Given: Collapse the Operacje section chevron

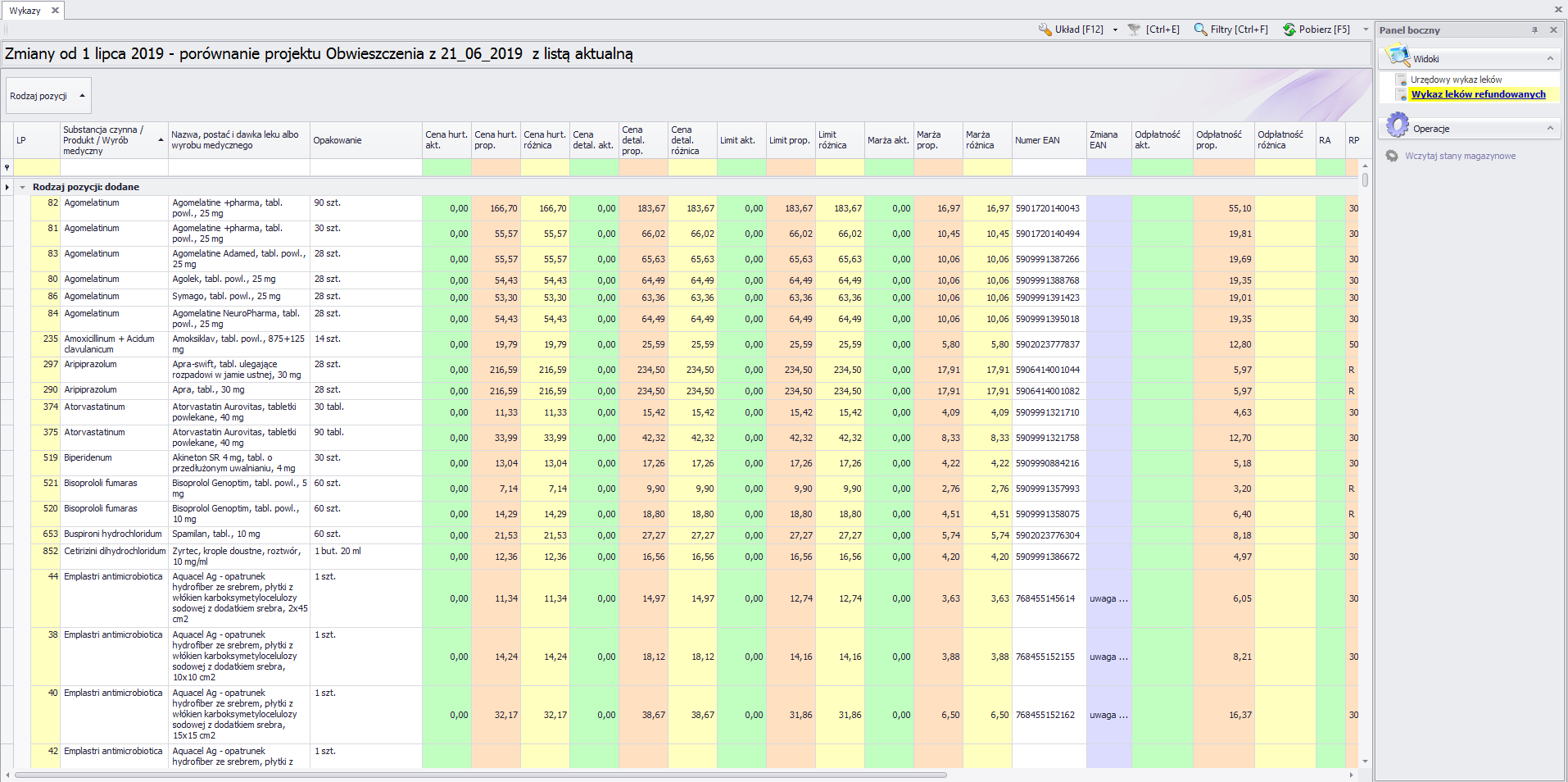Looking at the screenshot, I should click(x=1550, y=128).
